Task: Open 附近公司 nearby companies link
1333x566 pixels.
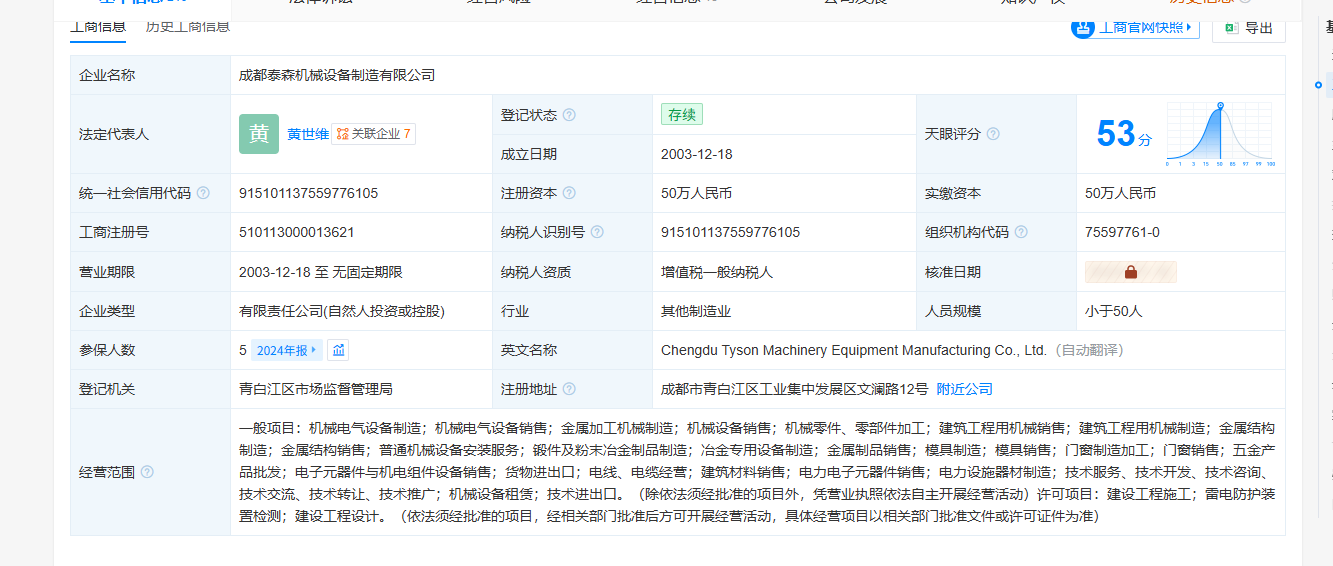Action: (x=964, y=389)
